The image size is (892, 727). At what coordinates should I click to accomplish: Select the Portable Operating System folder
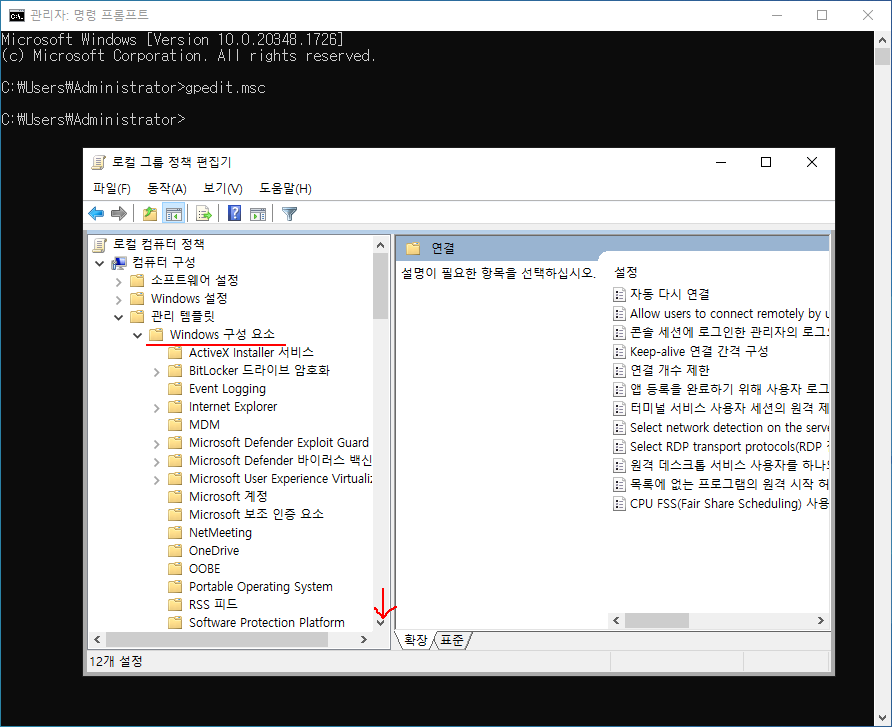coord(261,586)
